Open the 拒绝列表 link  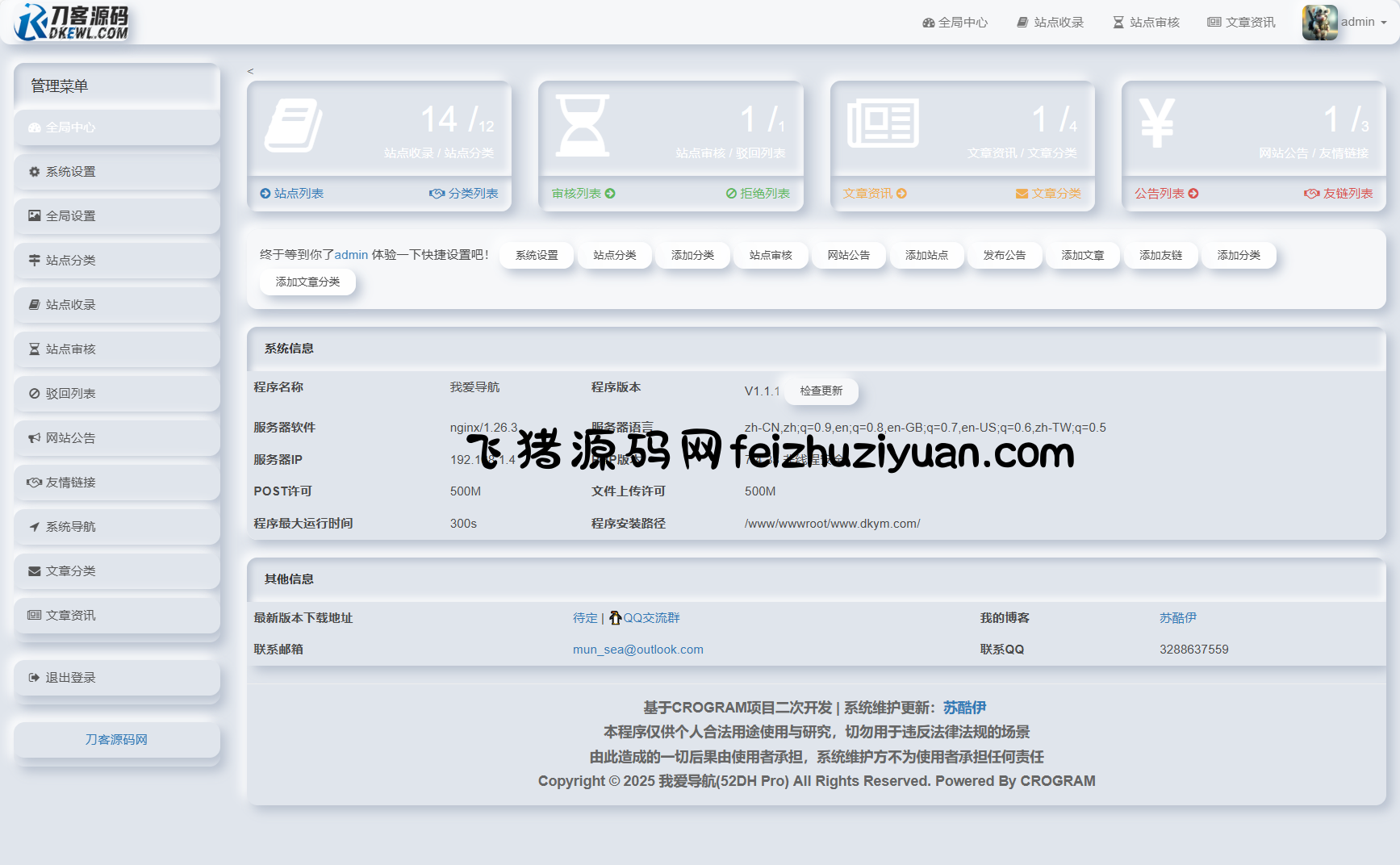[758, 194]
